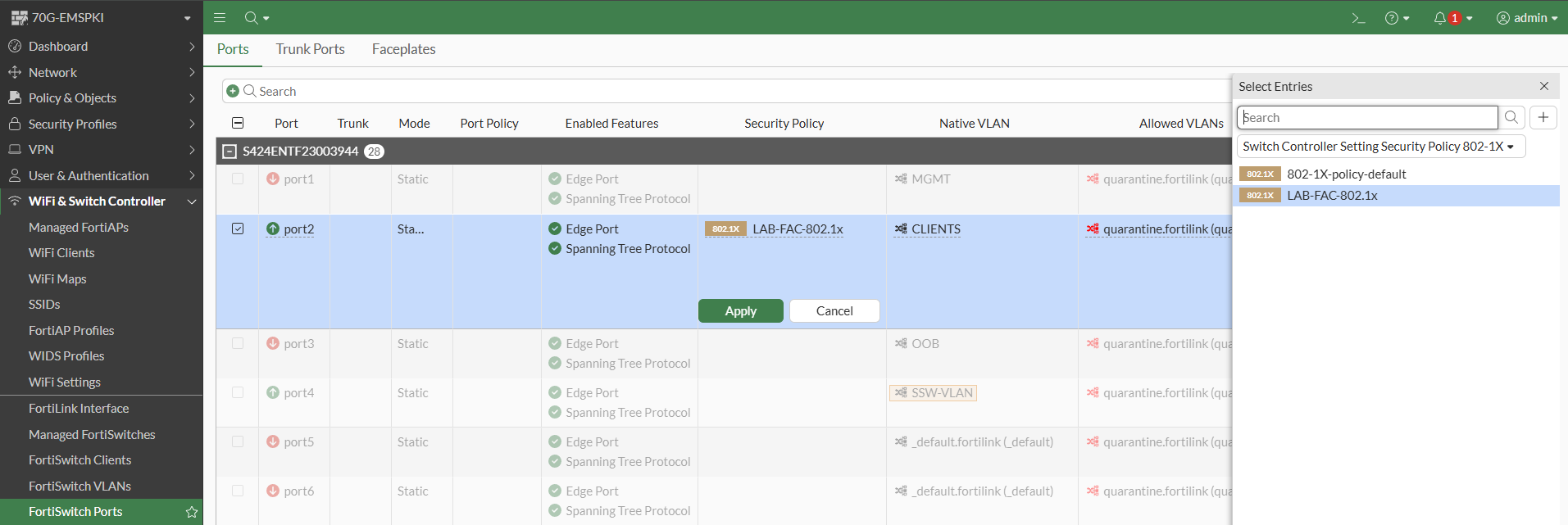Uncheck the port2 row checkbox

click(x=238, y=229)
